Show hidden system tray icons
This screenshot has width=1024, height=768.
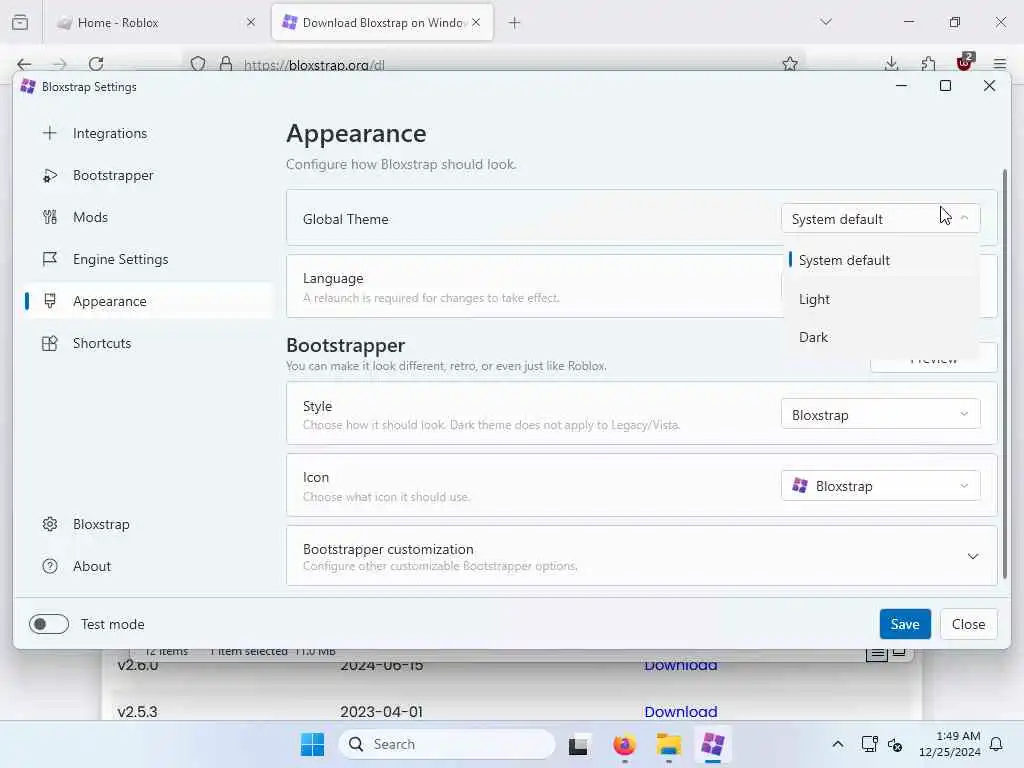838,744
